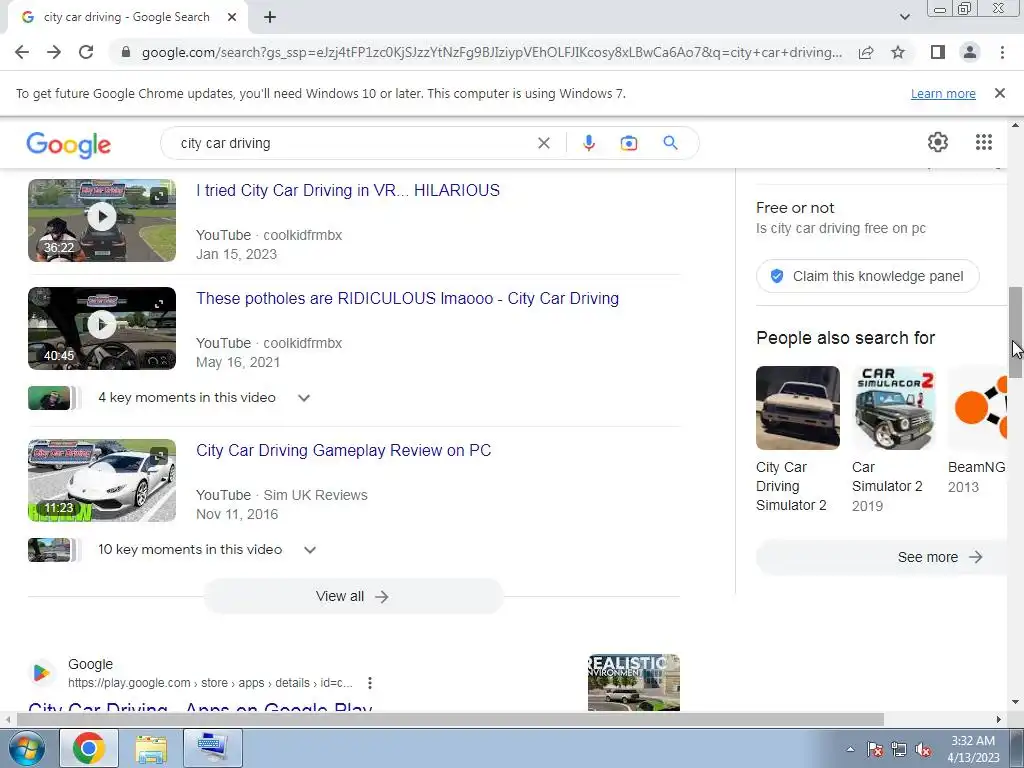Image resolution: width=1024 pixels, height=768 pixels.
Task: Click the vertical scrollbar down arrow
Action: (1015, 703)
